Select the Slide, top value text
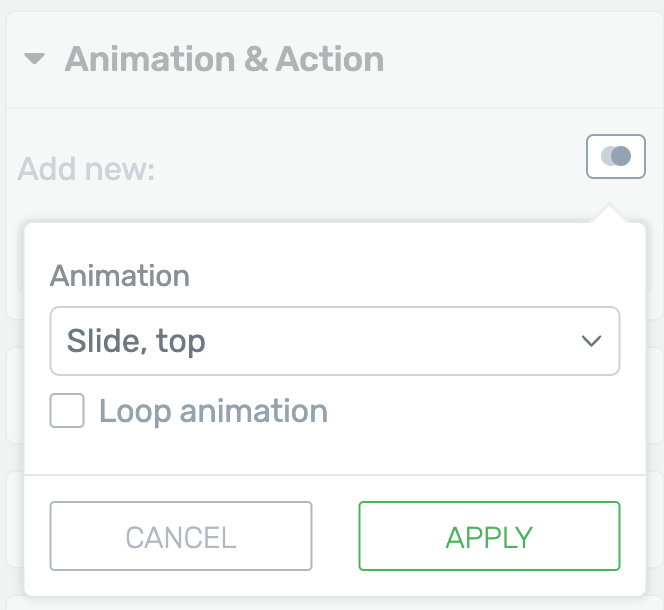 [x=136, y=341]
